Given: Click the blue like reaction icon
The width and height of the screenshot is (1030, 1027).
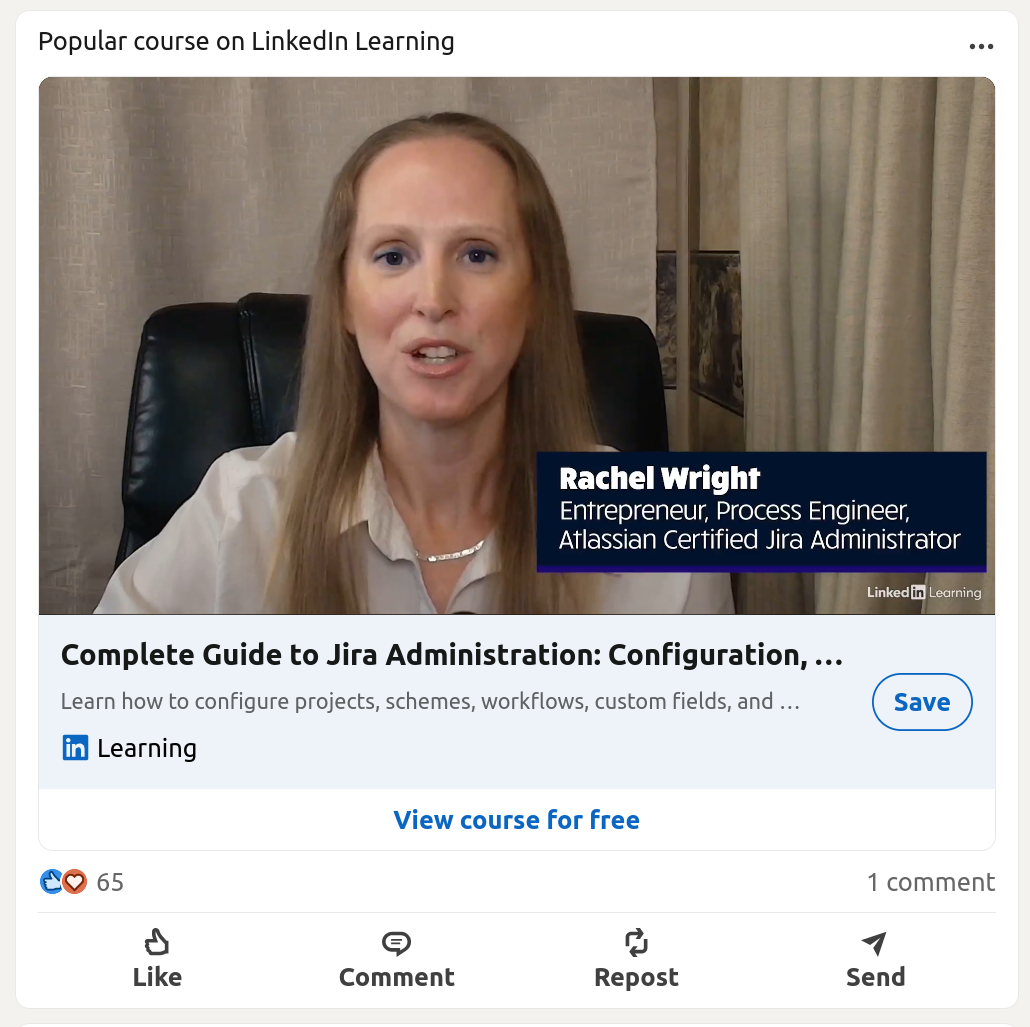Looking at the screenshot, I should coord(51,882).
